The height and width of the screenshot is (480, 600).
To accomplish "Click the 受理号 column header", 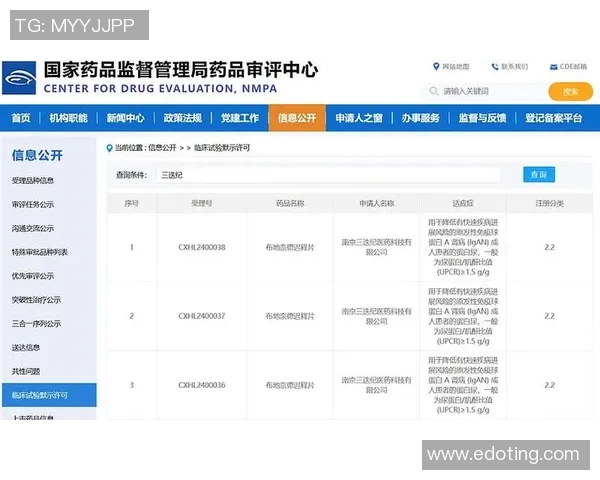I will 202,203.
